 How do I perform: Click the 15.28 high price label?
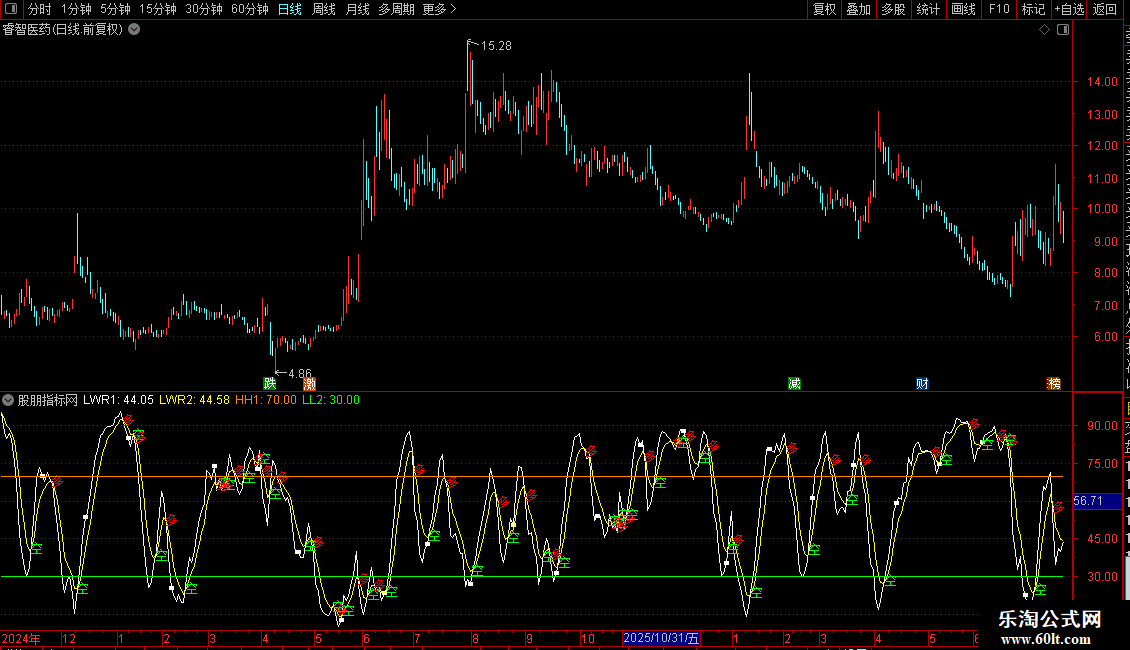(496, 46)
